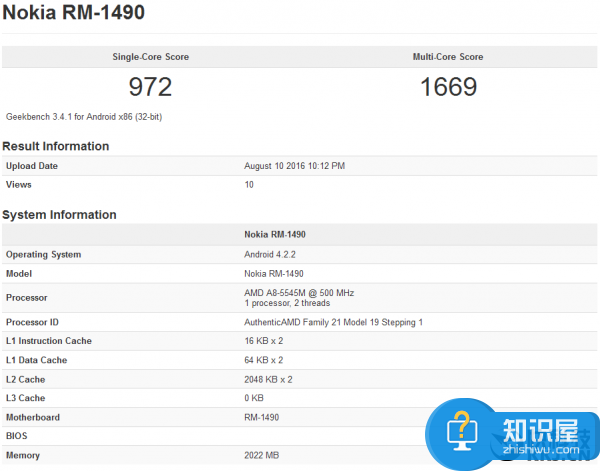Select the L3 Cache label
600x471 pixels.
[x=25, y=398]
